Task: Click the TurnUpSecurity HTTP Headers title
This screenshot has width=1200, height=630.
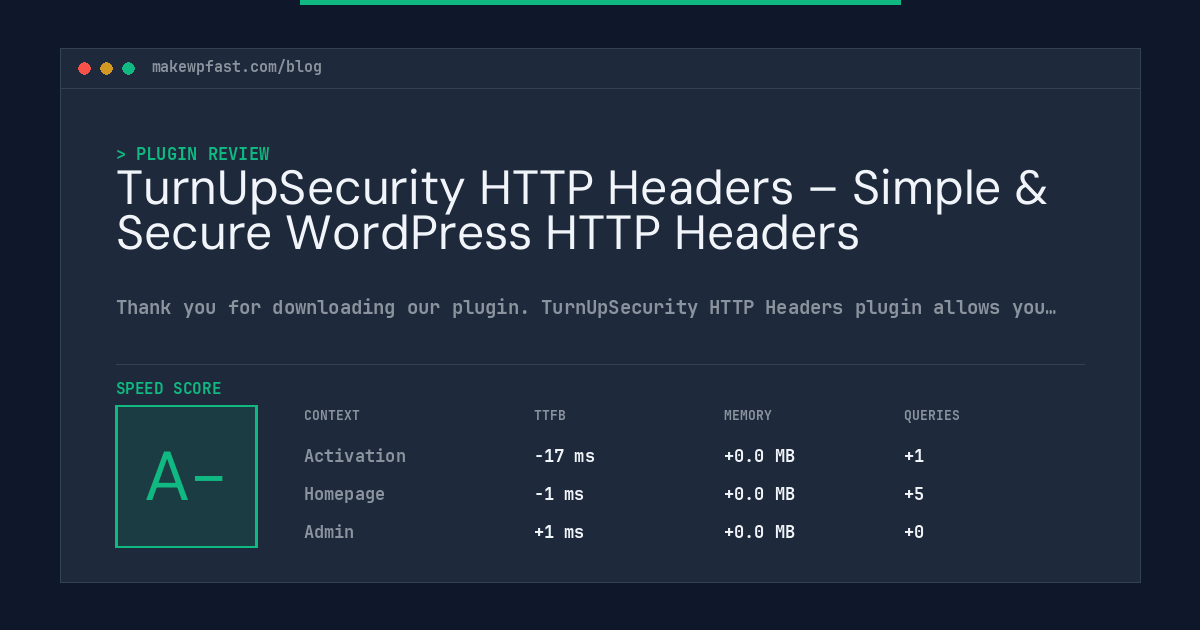Action: [582, 211]
